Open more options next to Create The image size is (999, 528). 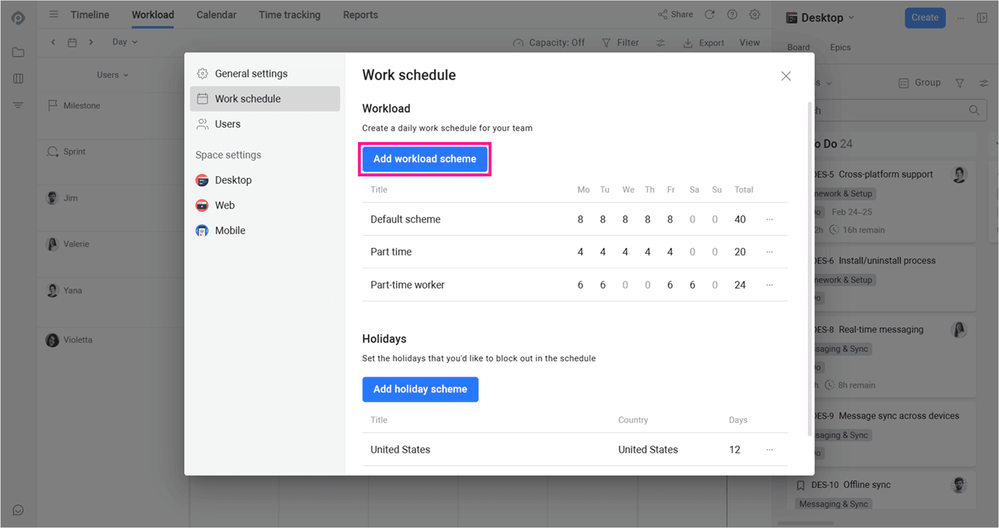pos(960,18)
